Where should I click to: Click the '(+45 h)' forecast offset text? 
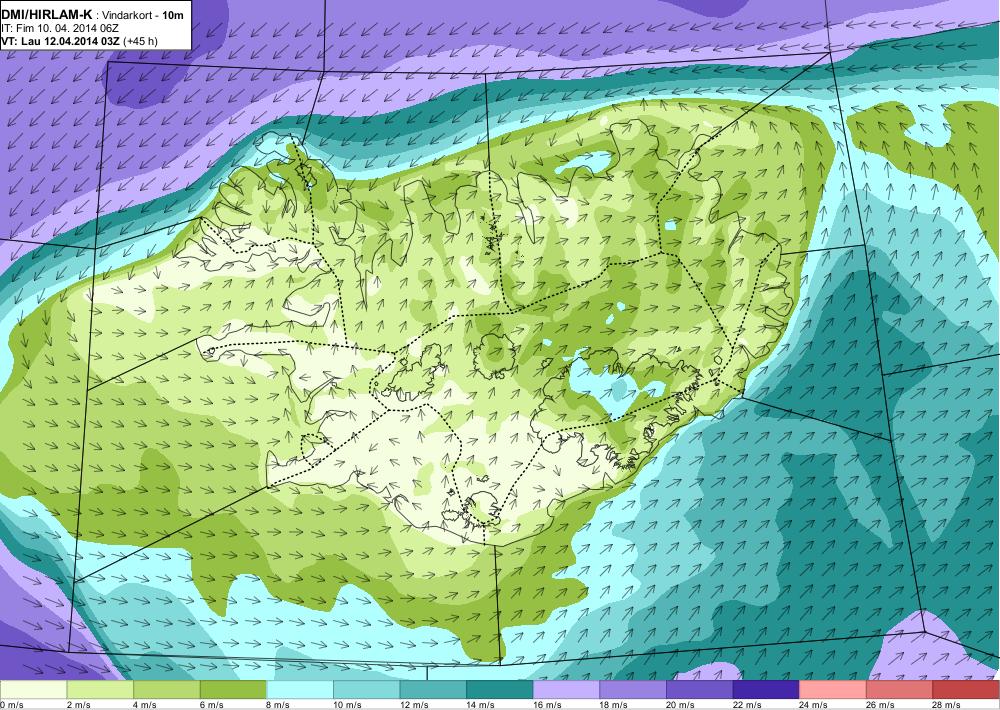[140, 41]
